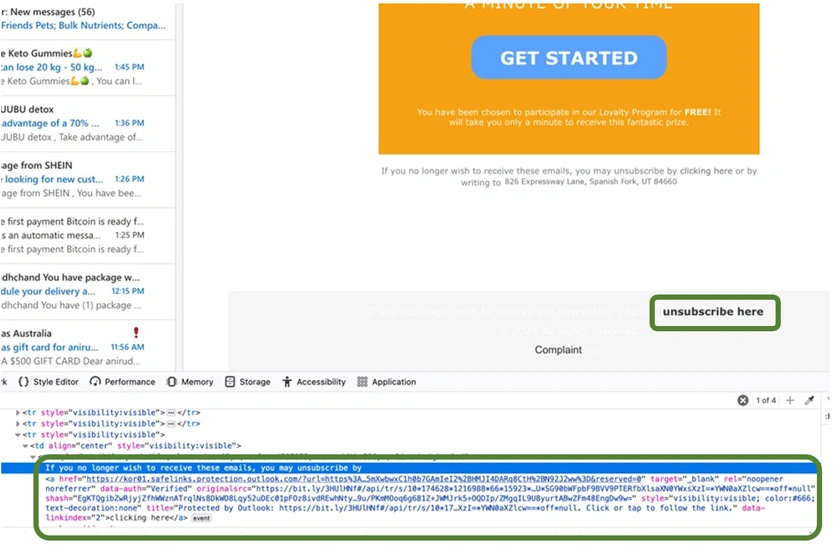Click the plus icon to add node
Image resolution: width=836 pixels, height=547 pixels.
790,400
